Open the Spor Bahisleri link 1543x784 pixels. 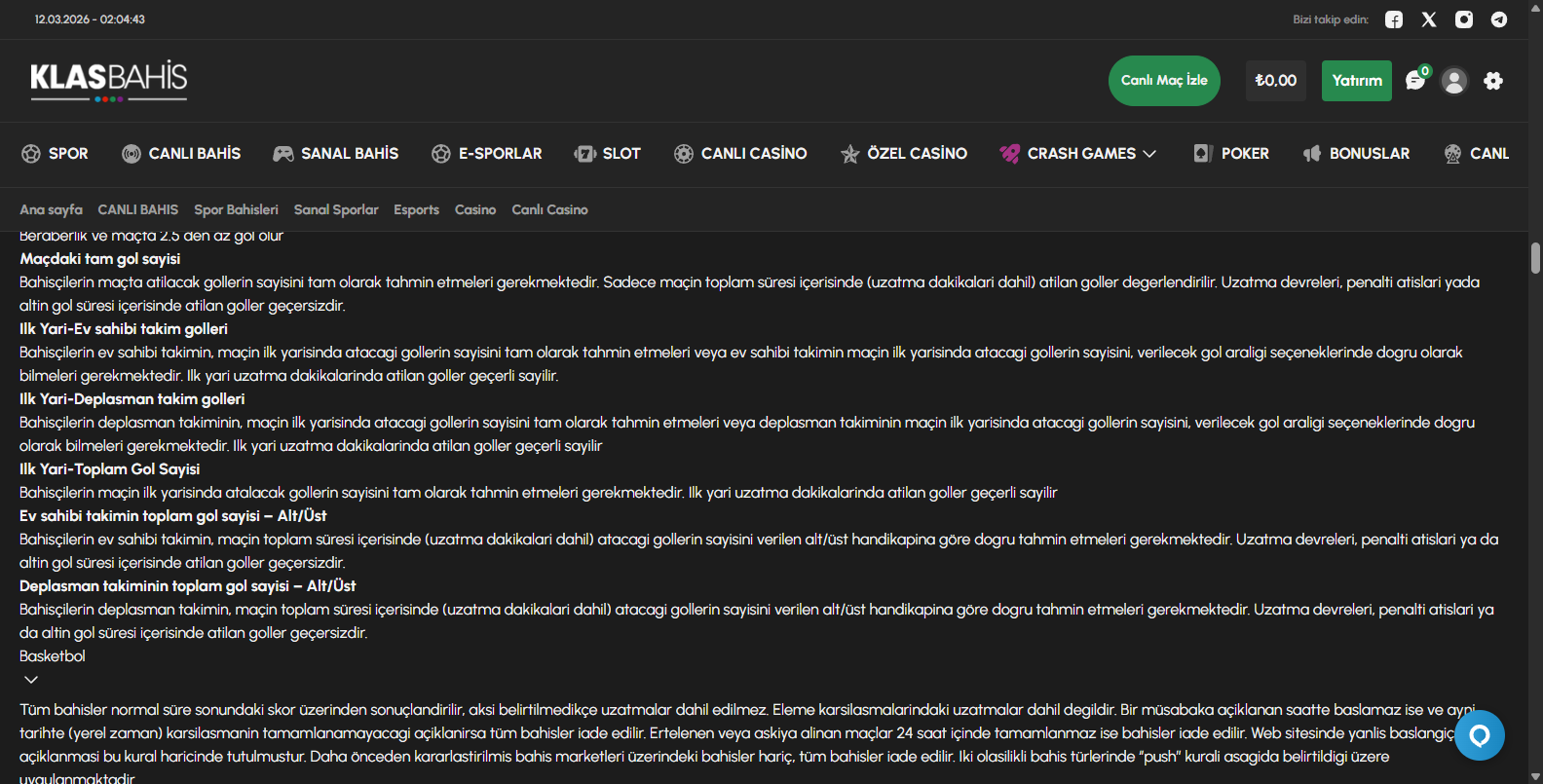tap(236, 209)
